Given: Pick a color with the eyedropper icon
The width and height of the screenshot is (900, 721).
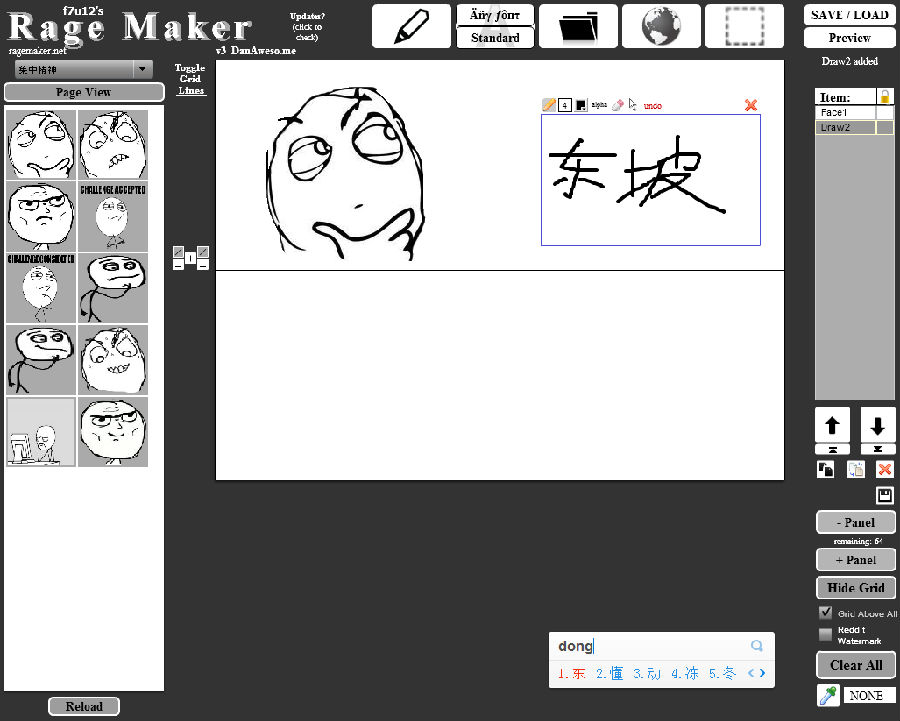Looking at the screenshot, I should pos(828,694).
